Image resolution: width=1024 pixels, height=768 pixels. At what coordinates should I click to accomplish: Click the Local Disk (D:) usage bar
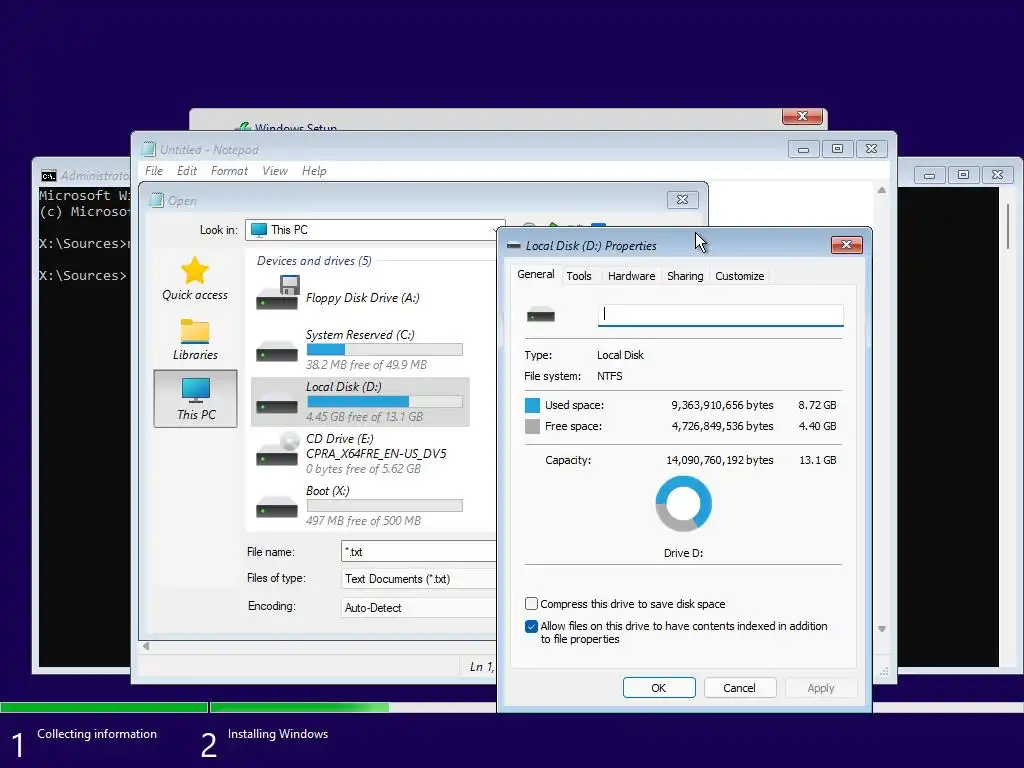coord(385,402)
